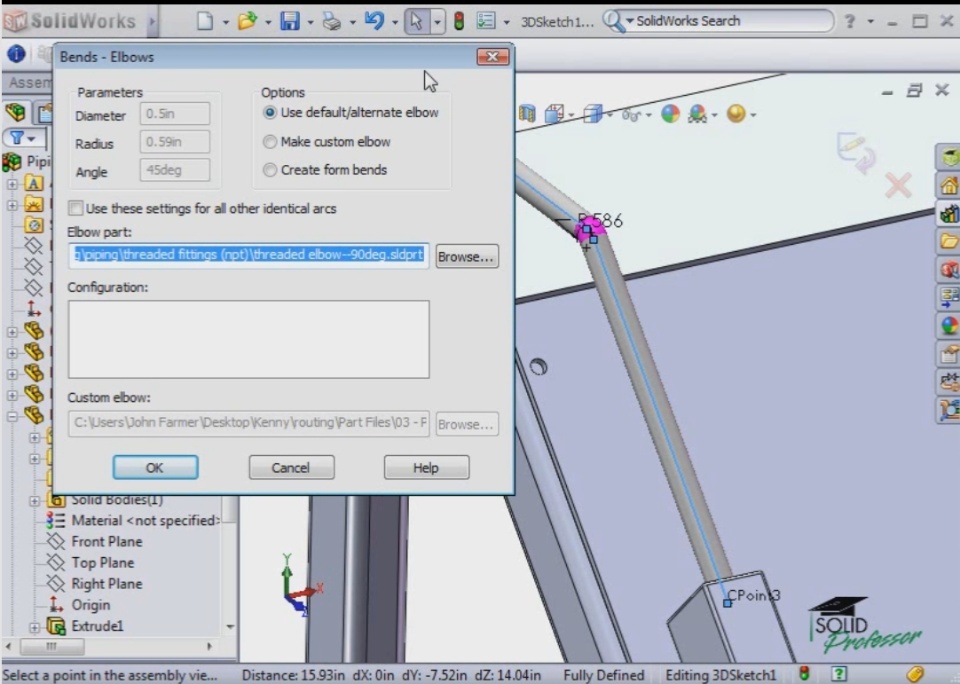The image size is (960, 684).
Task: Click the status bar rebuild traffic light
Action: coord(804,674)
